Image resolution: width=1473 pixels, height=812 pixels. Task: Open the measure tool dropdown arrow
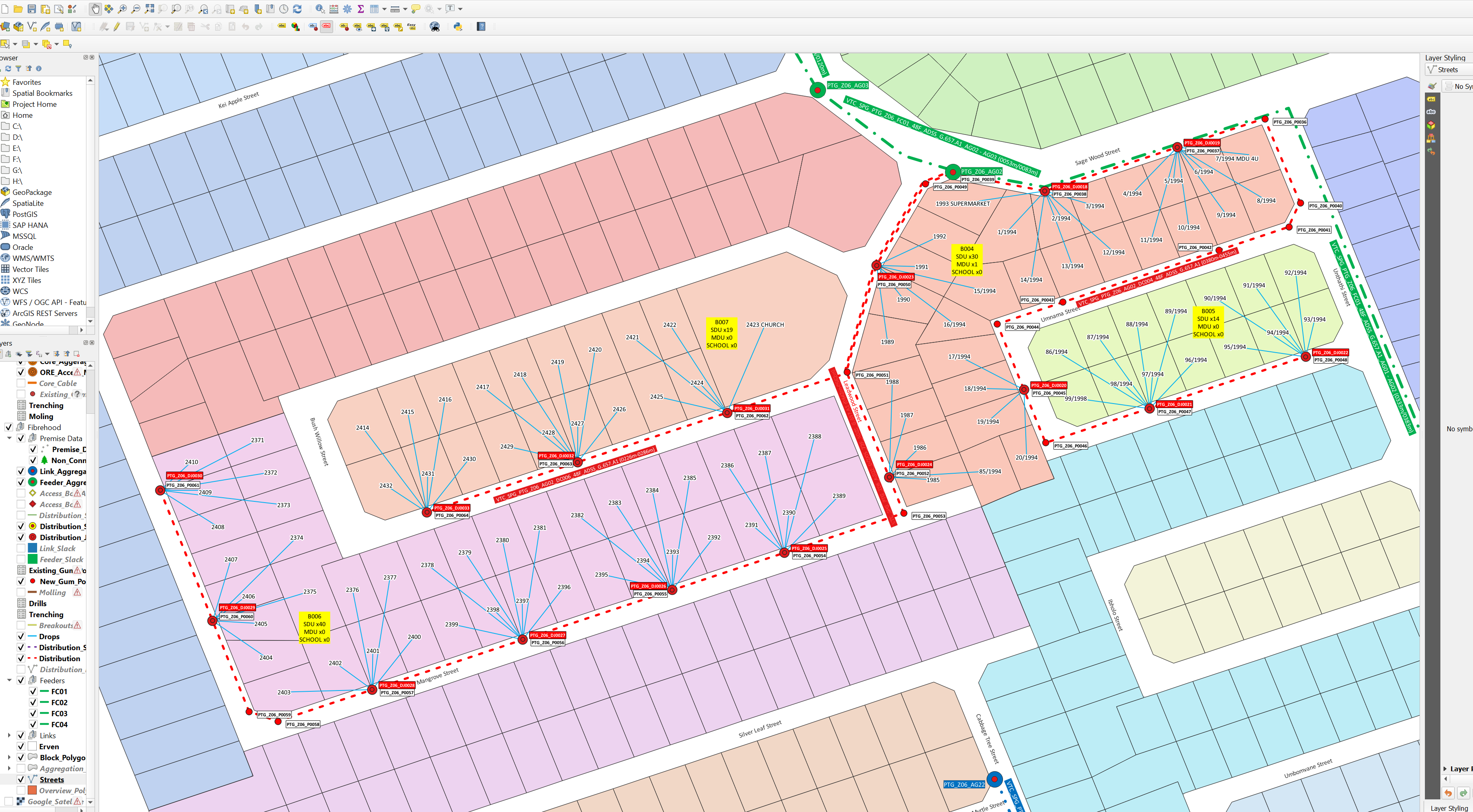[x=405, y=9]
